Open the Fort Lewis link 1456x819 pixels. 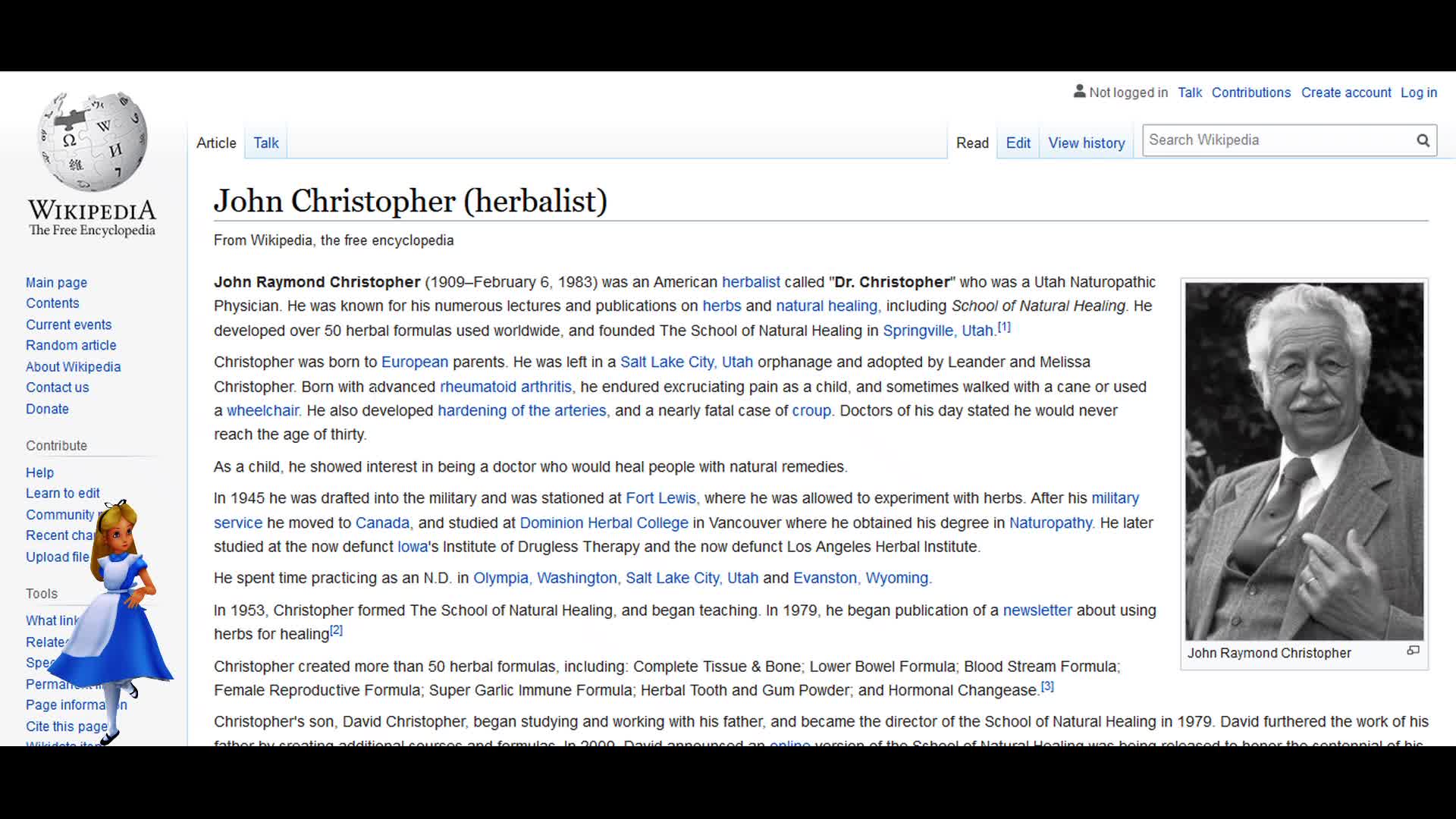point(661,498)
